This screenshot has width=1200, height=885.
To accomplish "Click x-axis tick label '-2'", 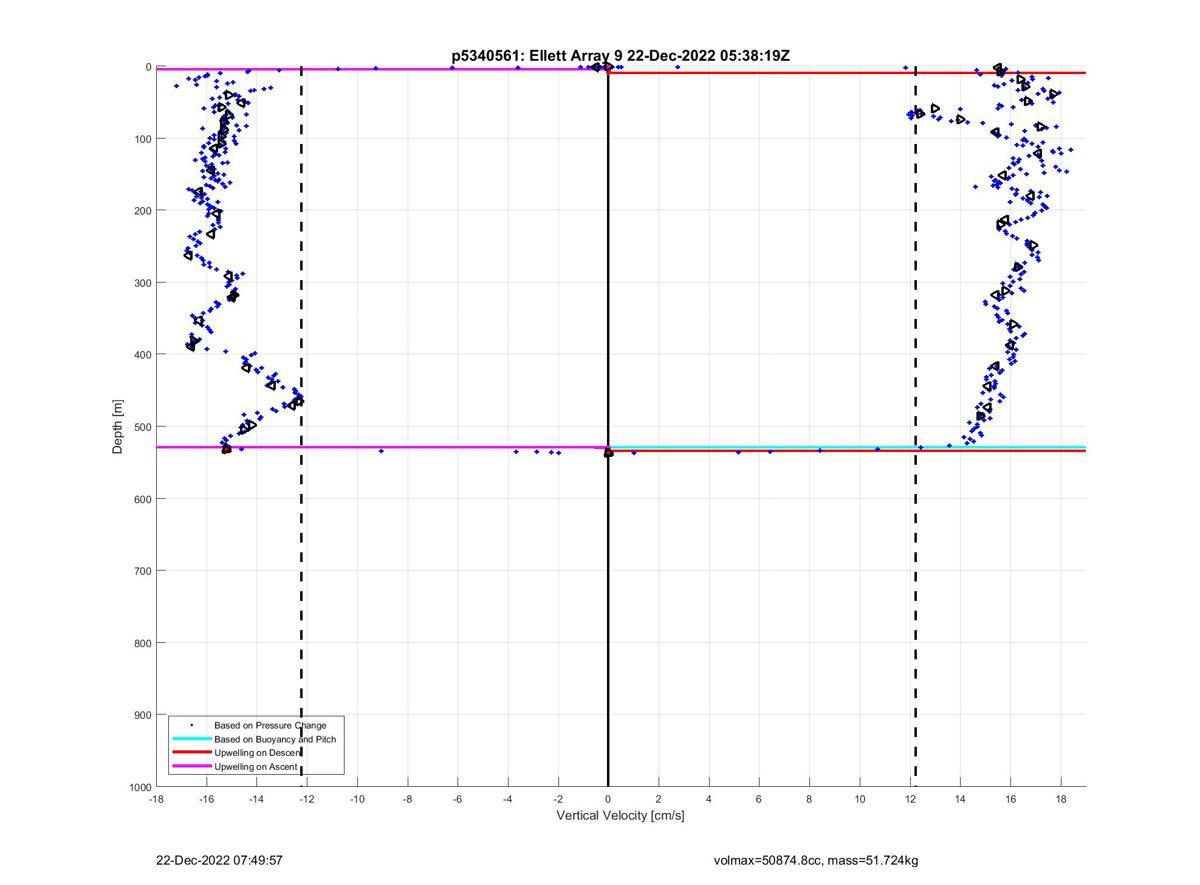I will point(557,799).
